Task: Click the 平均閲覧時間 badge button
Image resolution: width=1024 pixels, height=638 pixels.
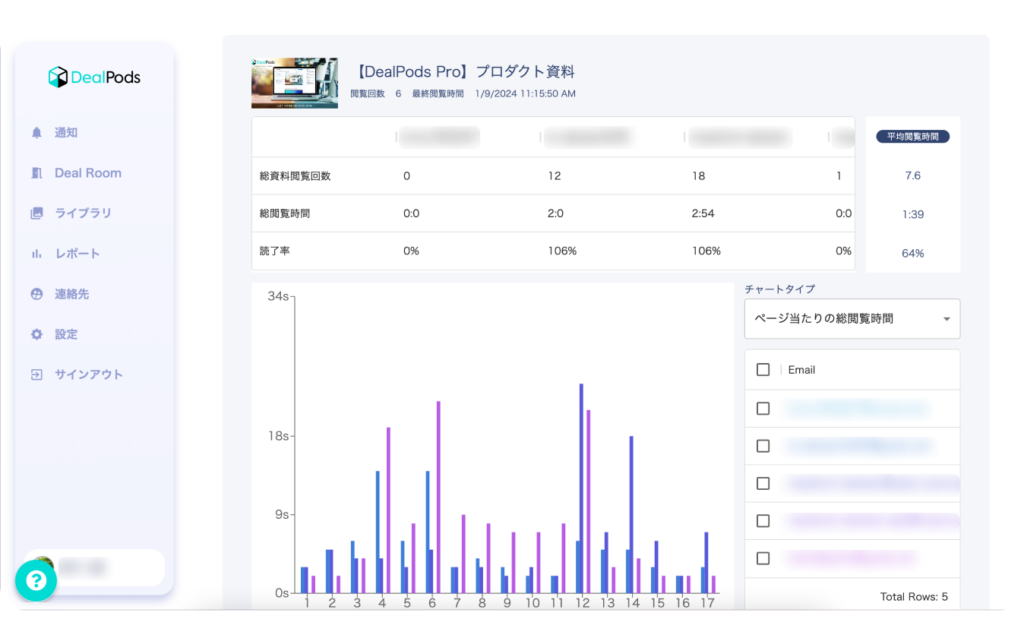Action: [x=912, y=136]
